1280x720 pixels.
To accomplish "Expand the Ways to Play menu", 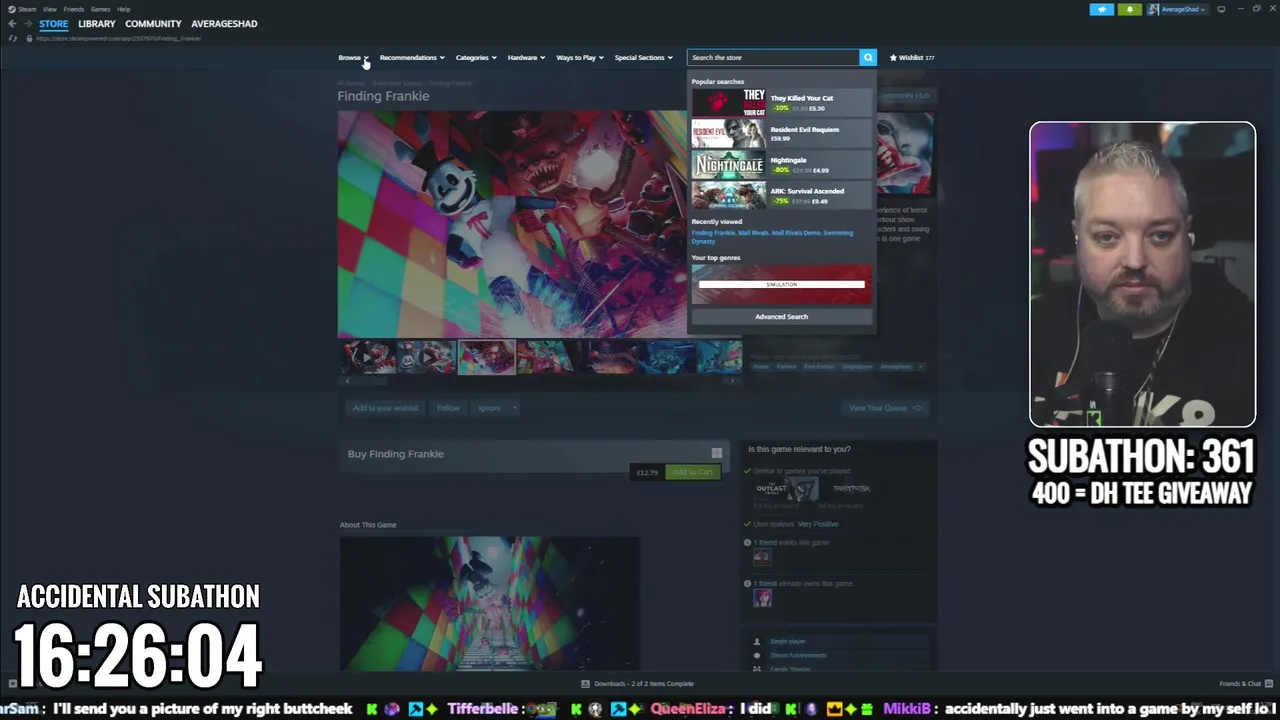I will (580, 57).
